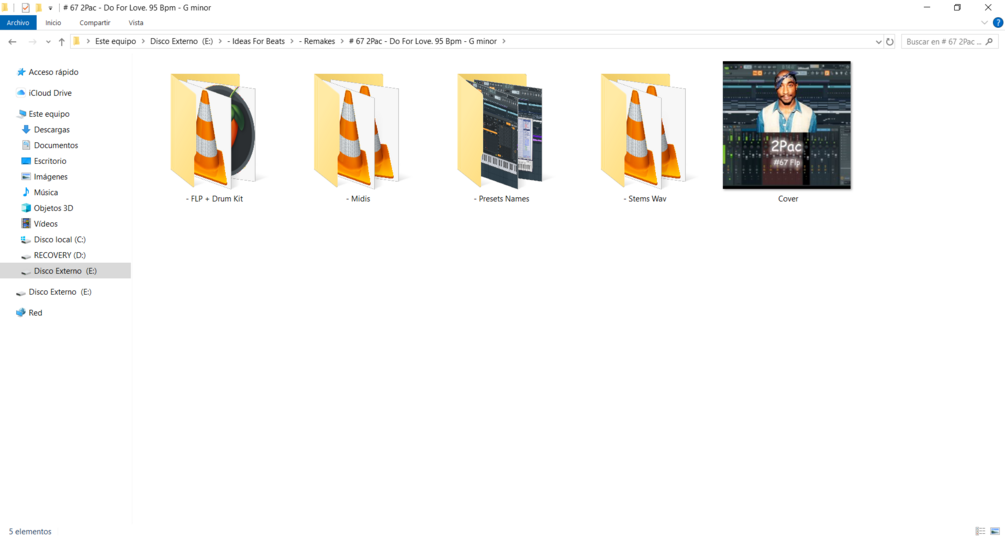Click the Red network icon
The width and height of the screenshot is (1005, 539).
(21, 313)
